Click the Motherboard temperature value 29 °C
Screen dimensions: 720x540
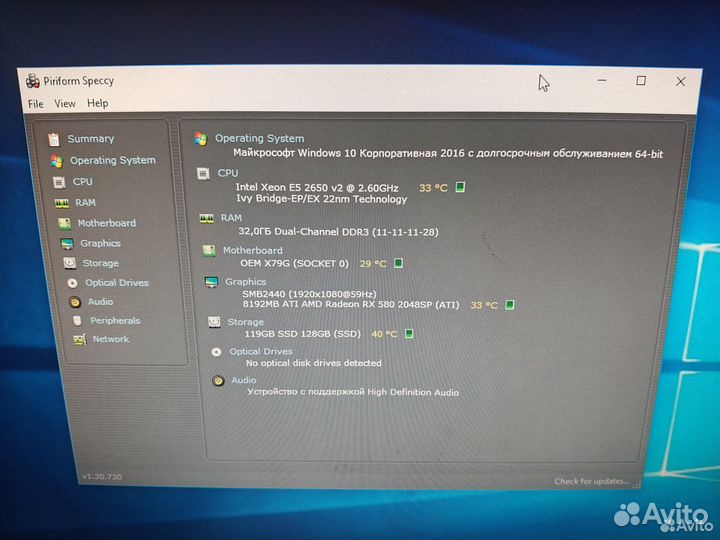[x=373, y=264]
